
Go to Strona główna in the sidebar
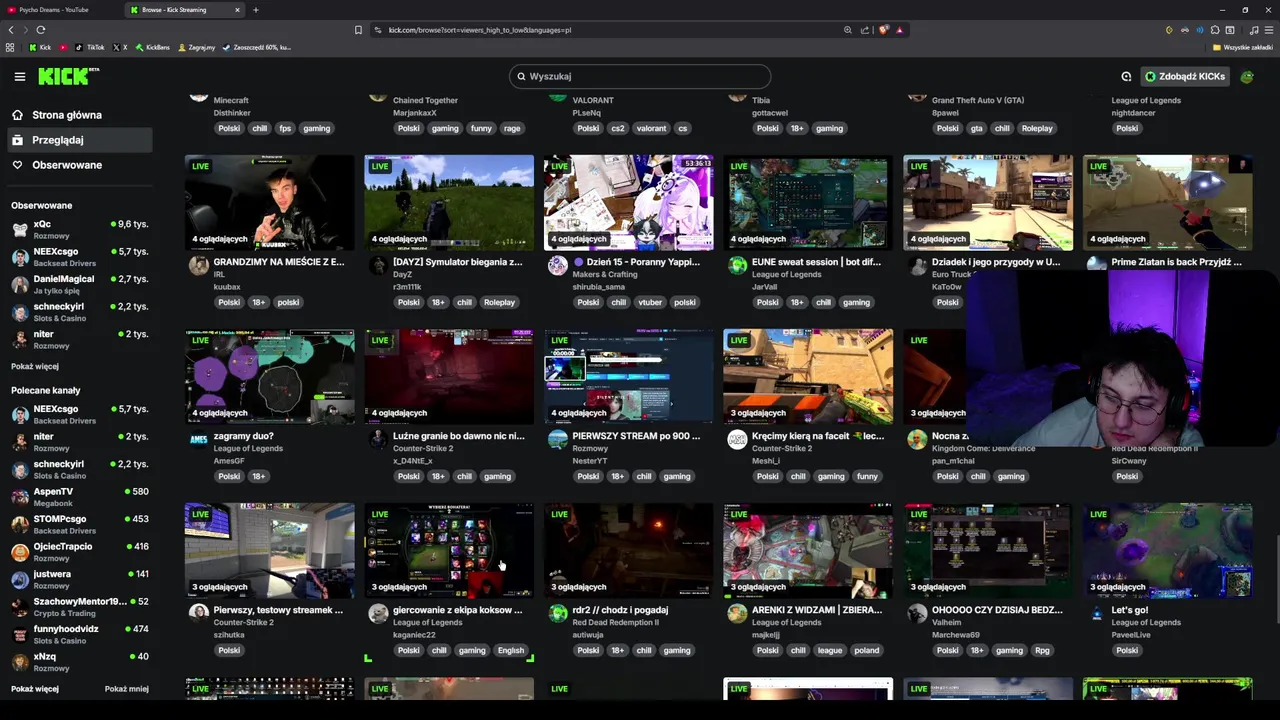click(67, 115)
